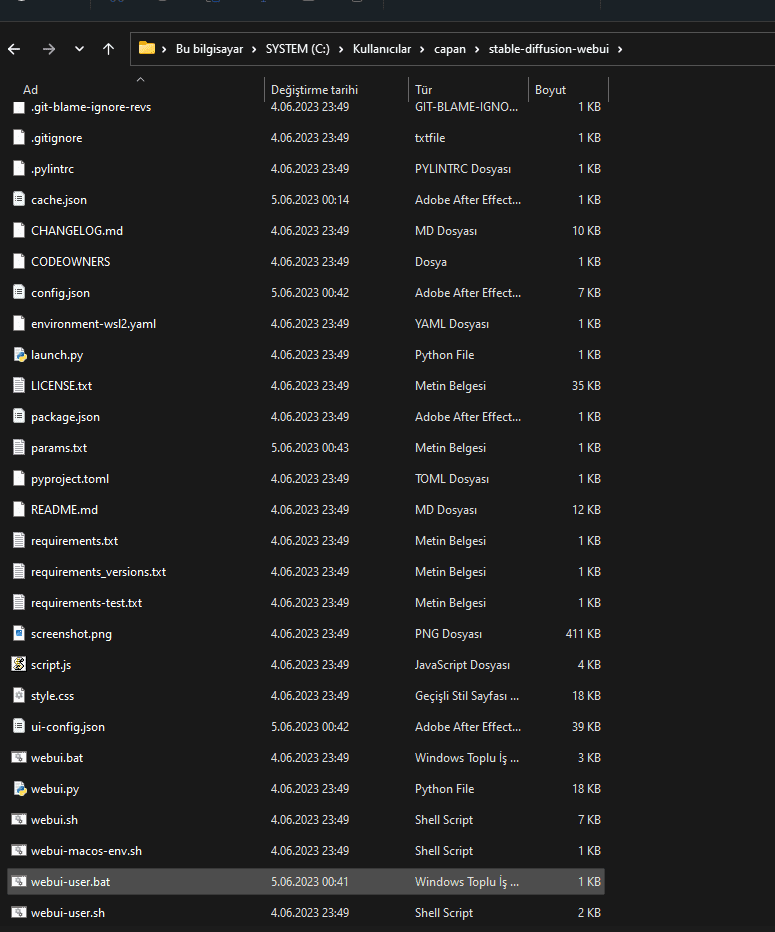The height and width of the screenshot is (932, 775).
Task: Click the webui-user.sh shell script icon
Action: 19,913
